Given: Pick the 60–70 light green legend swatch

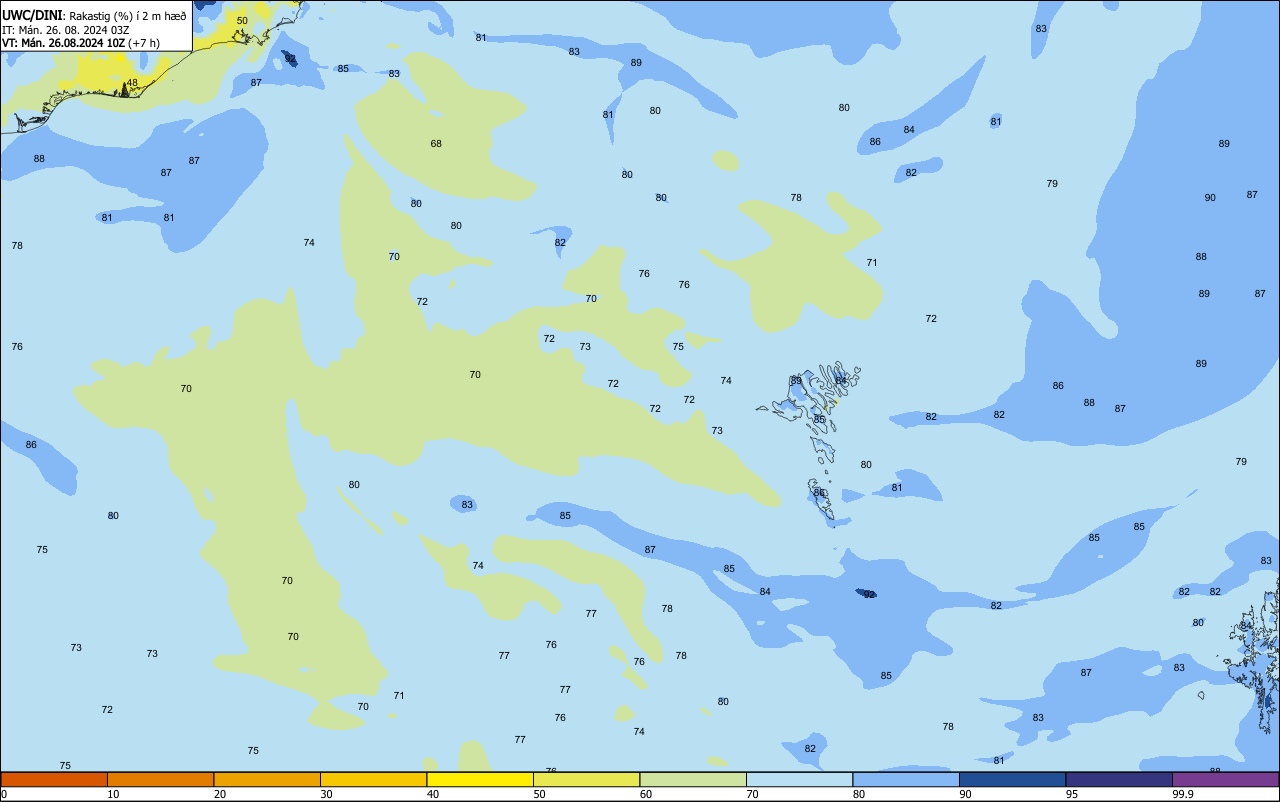Looking at the screenshot, I should [693, 779].
